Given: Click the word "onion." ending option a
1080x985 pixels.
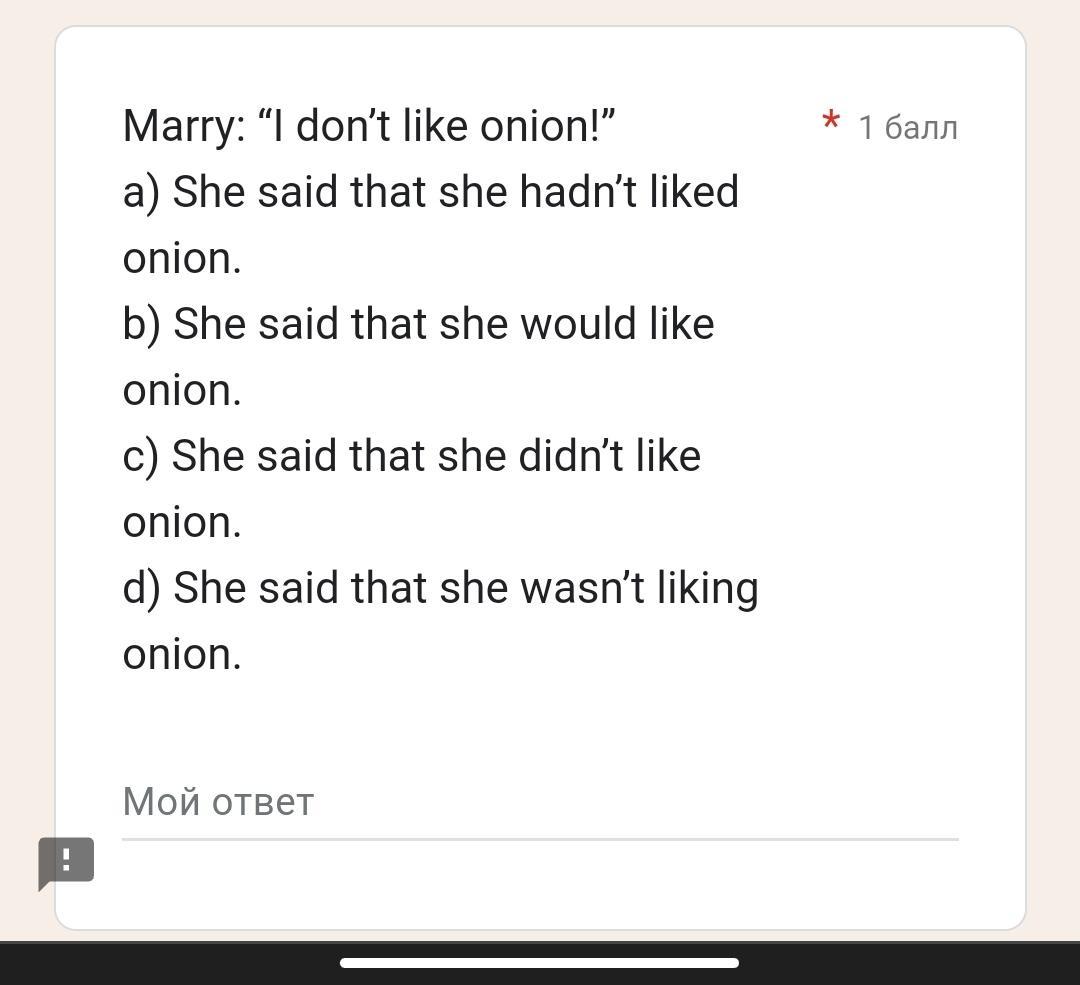Looking at the screenshot, I should pos(182,259).
